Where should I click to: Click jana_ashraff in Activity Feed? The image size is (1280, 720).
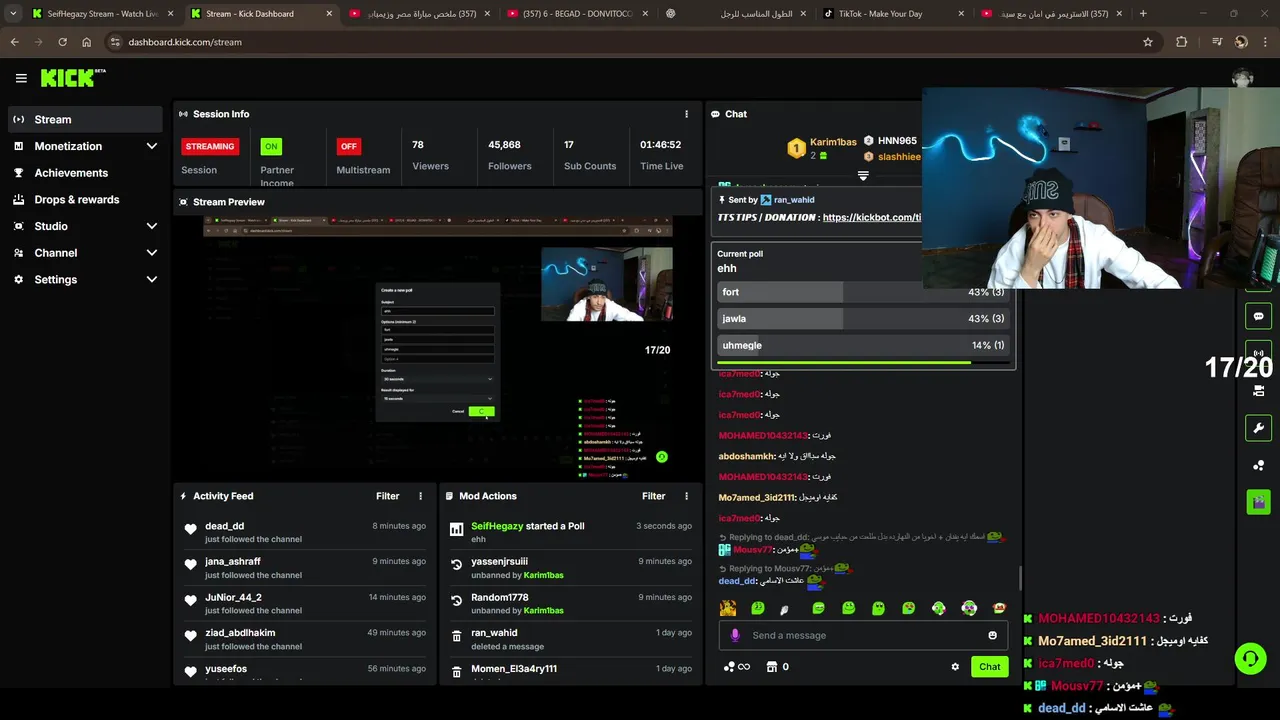[x=233, y=562]
